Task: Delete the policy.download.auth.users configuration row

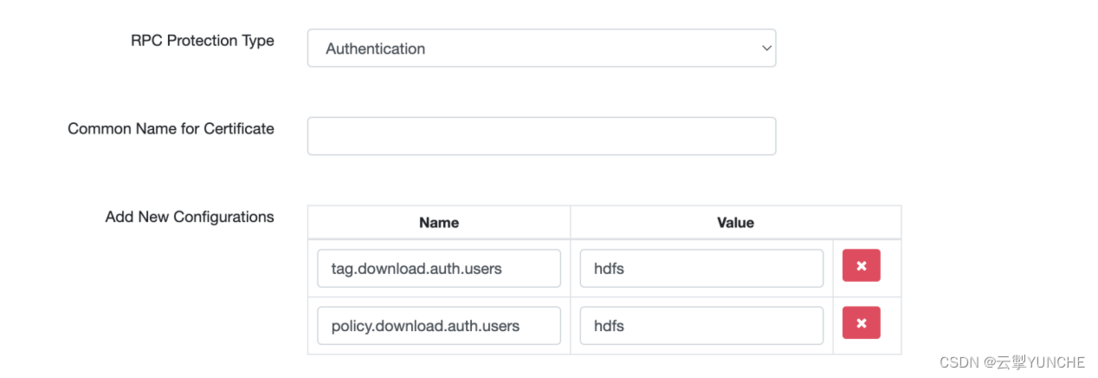Action: pos(861,323)
